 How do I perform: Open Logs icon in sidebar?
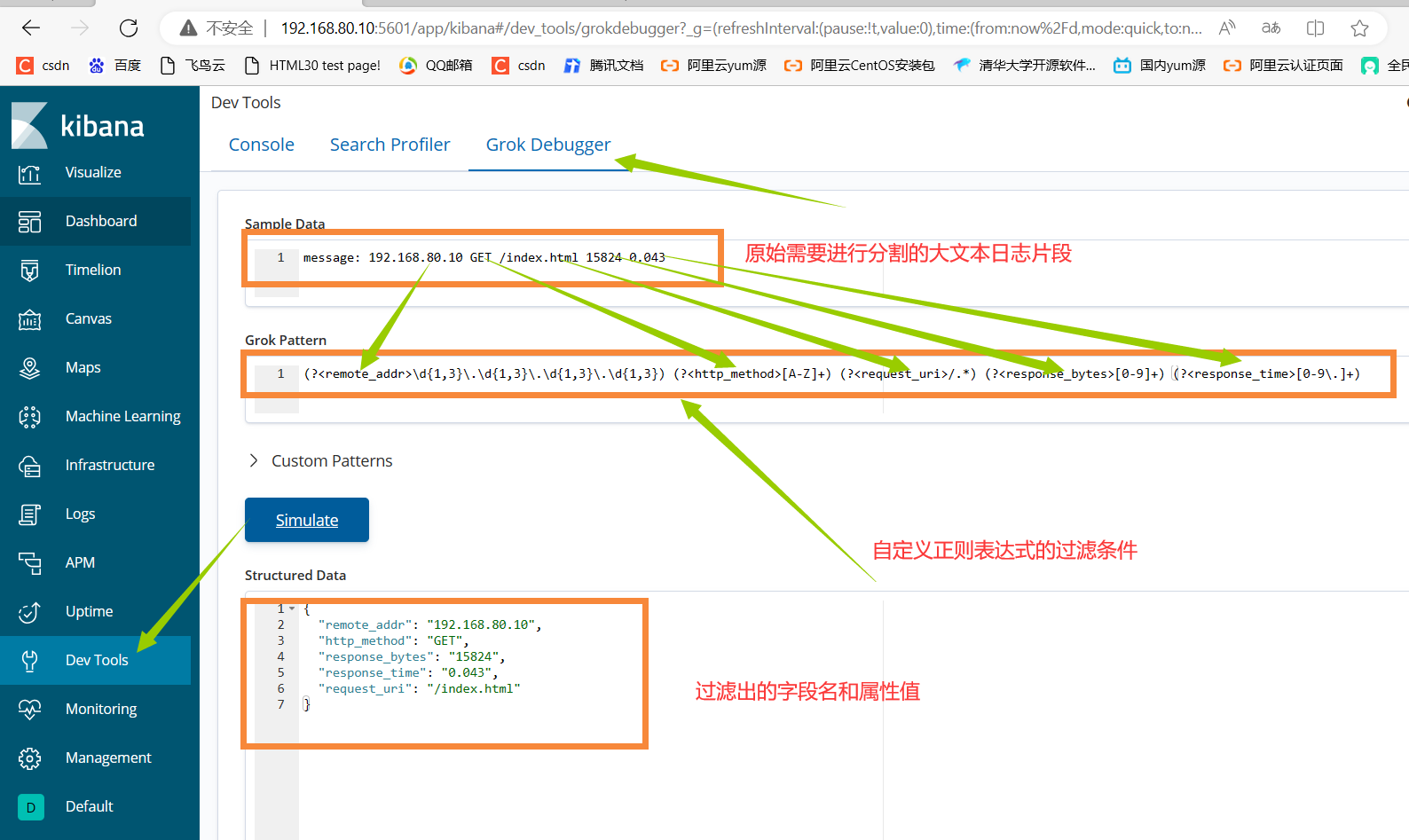29,514
